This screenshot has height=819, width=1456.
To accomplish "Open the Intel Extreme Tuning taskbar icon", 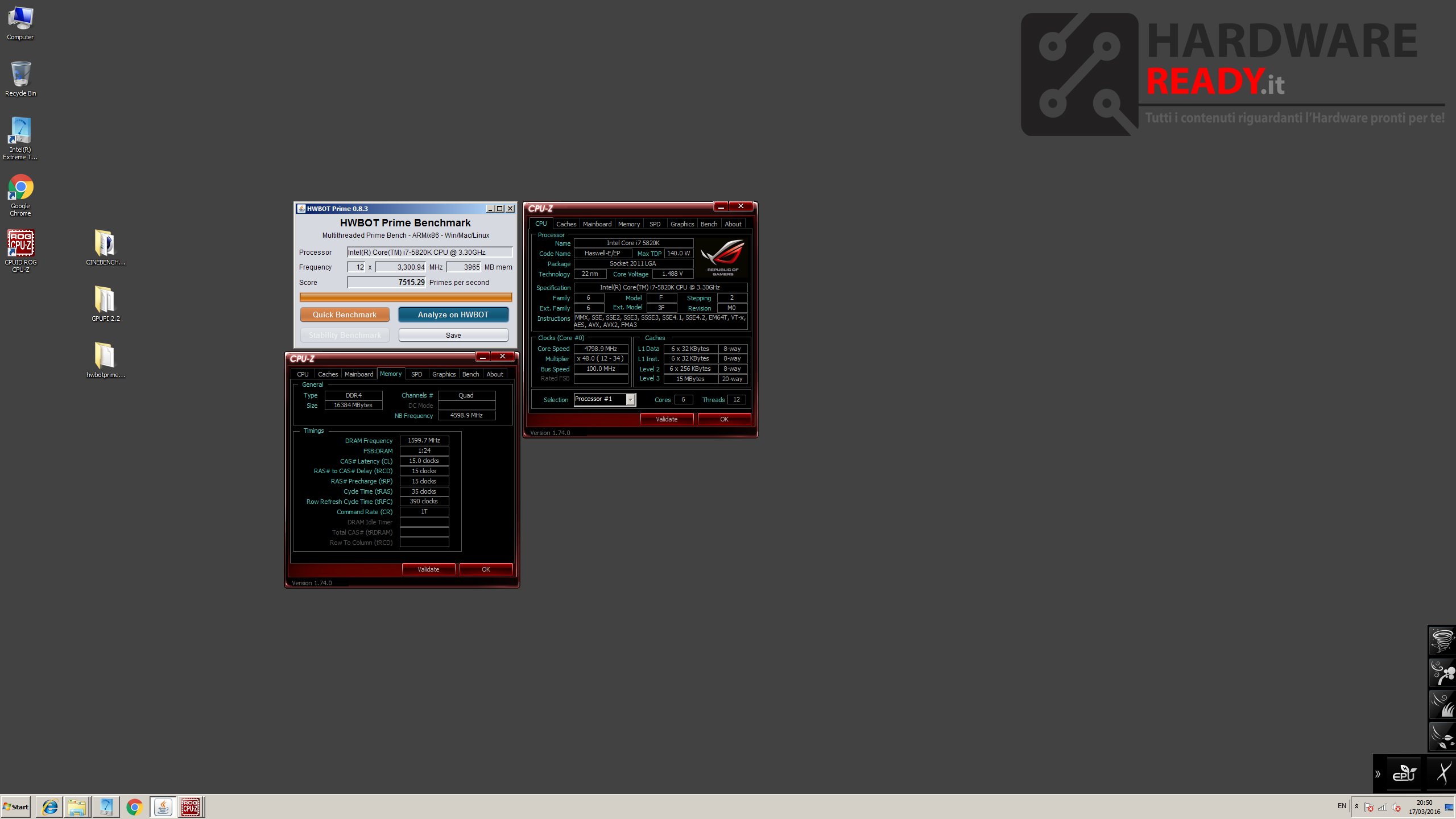I will (x=106, y=806).
